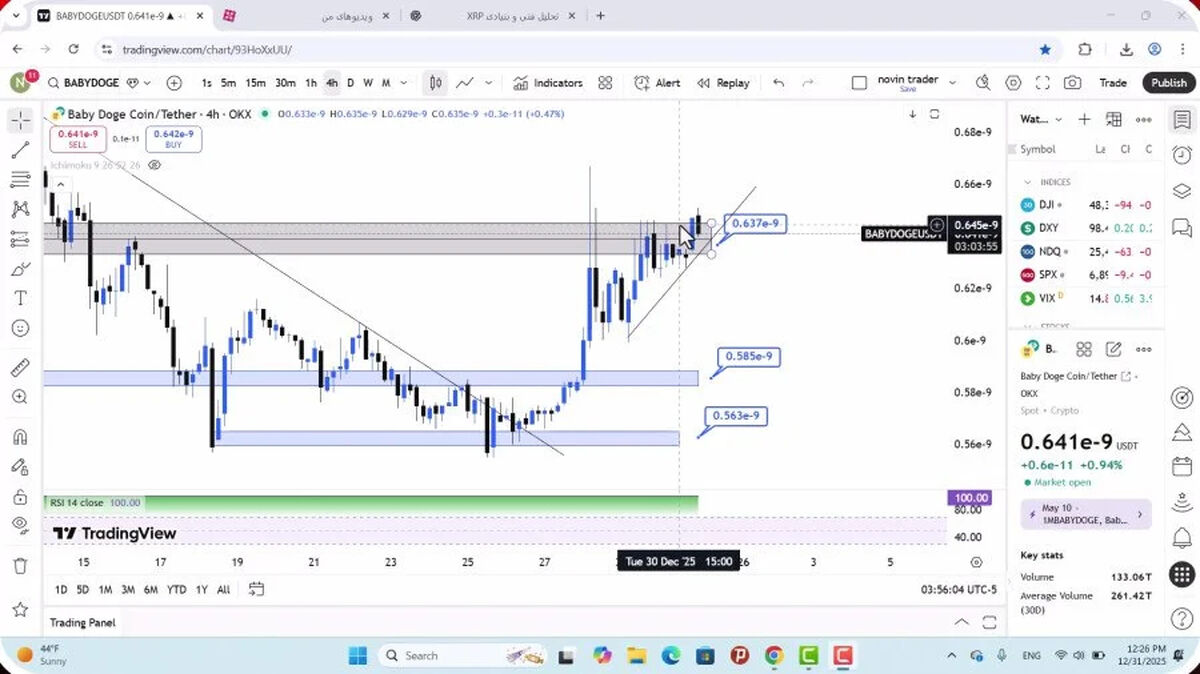1200x674 pixels.
Task: Open the patterns drawing tool
Action: pos(20,210)
